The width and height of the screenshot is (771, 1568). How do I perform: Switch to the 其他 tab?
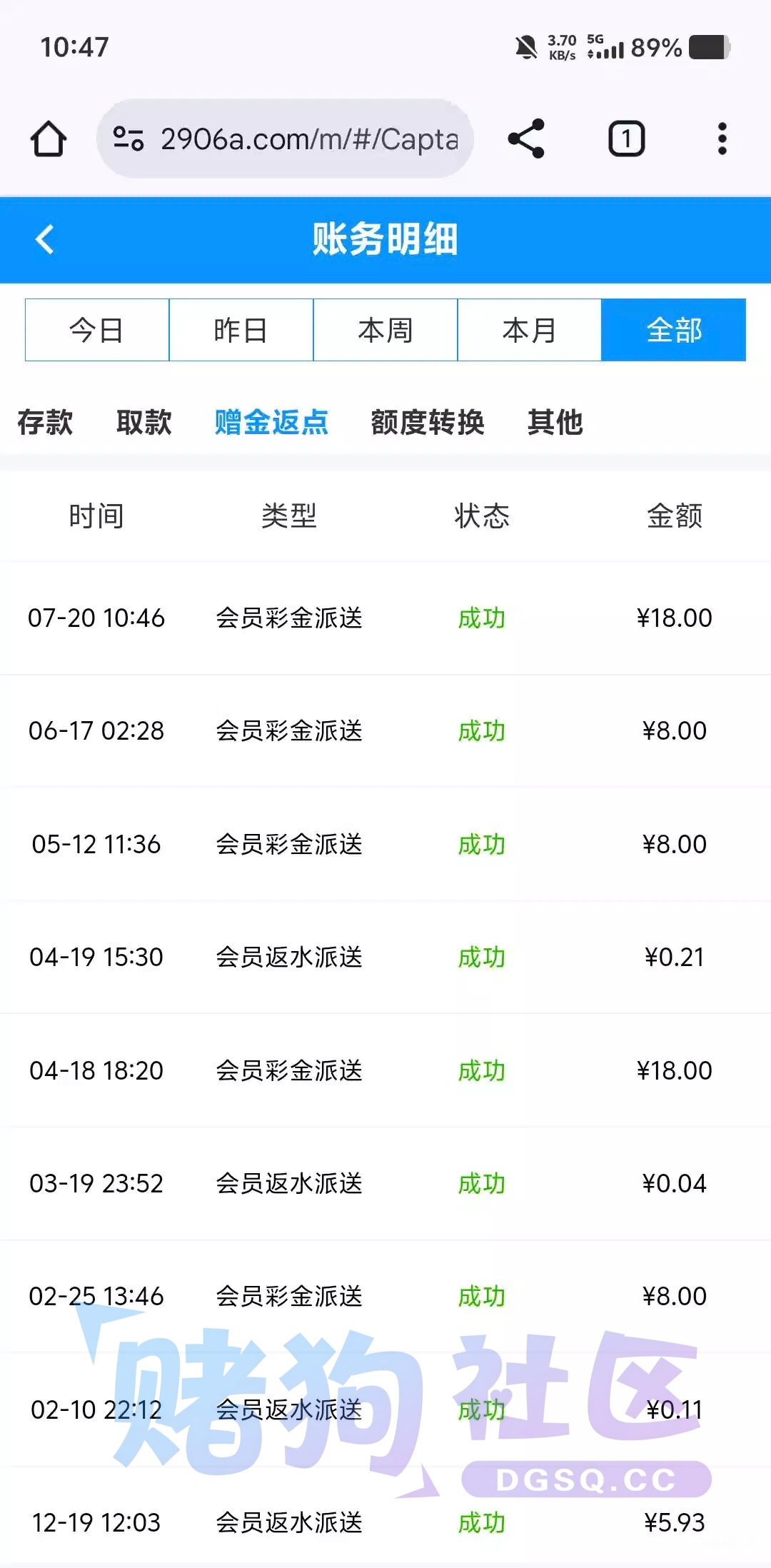click(x=555, y=422)
